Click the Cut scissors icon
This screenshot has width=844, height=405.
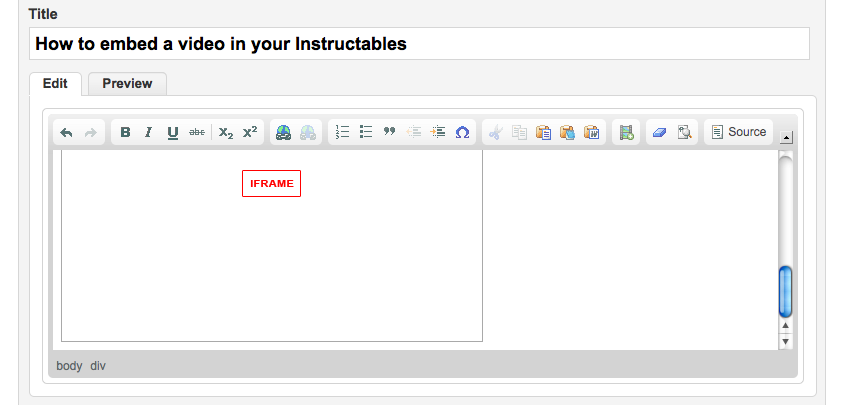[x=496, y=132]
